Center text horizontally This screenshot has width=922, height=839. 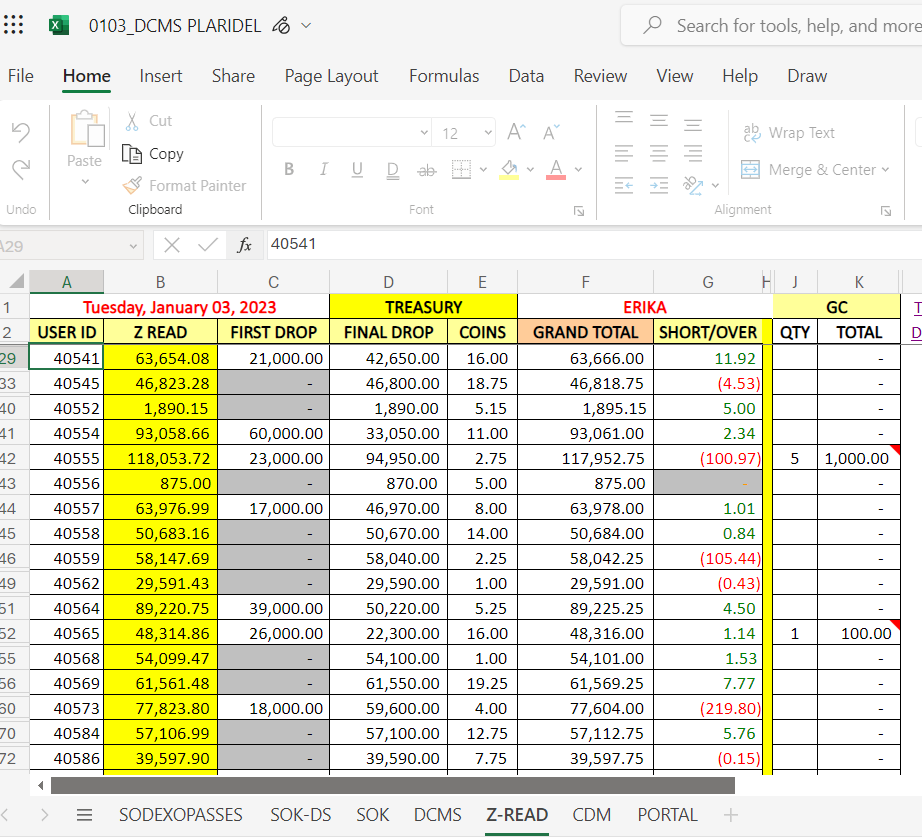tap(659, 153)
